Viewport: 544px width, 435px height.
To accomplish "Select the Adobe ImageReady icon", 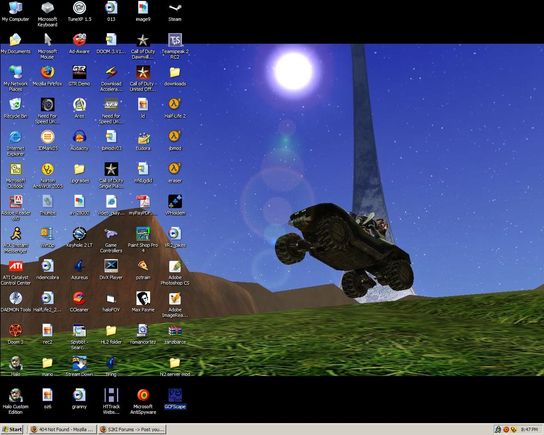I will coord(175,304).
